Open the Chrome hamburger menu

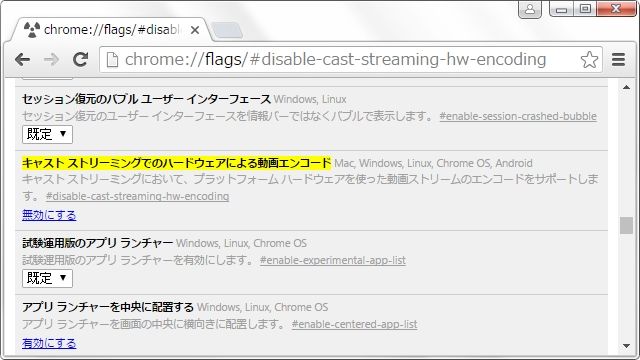[619, 60]
